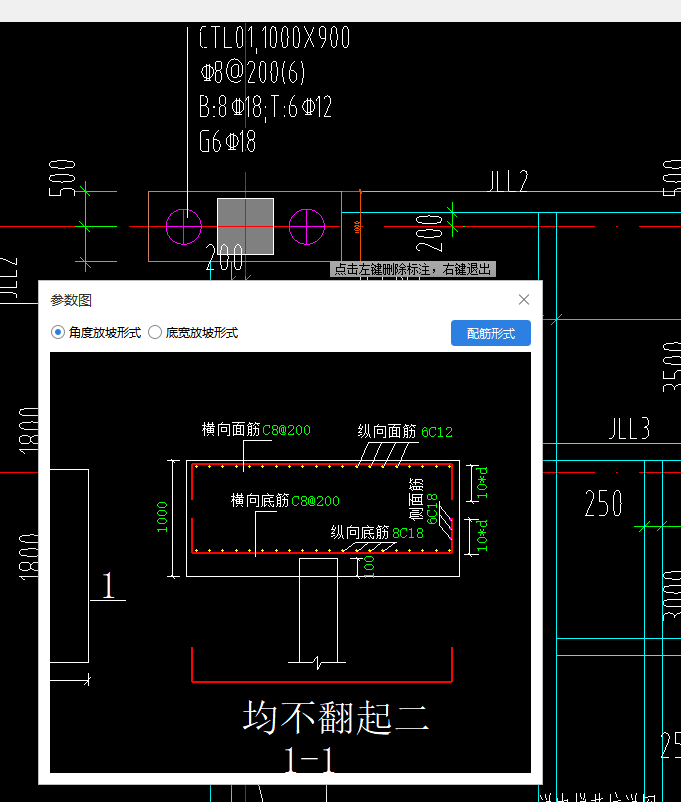The image size is (681, 802).
Task: Close the 参数图 dialog
Action: pos(523,300)
